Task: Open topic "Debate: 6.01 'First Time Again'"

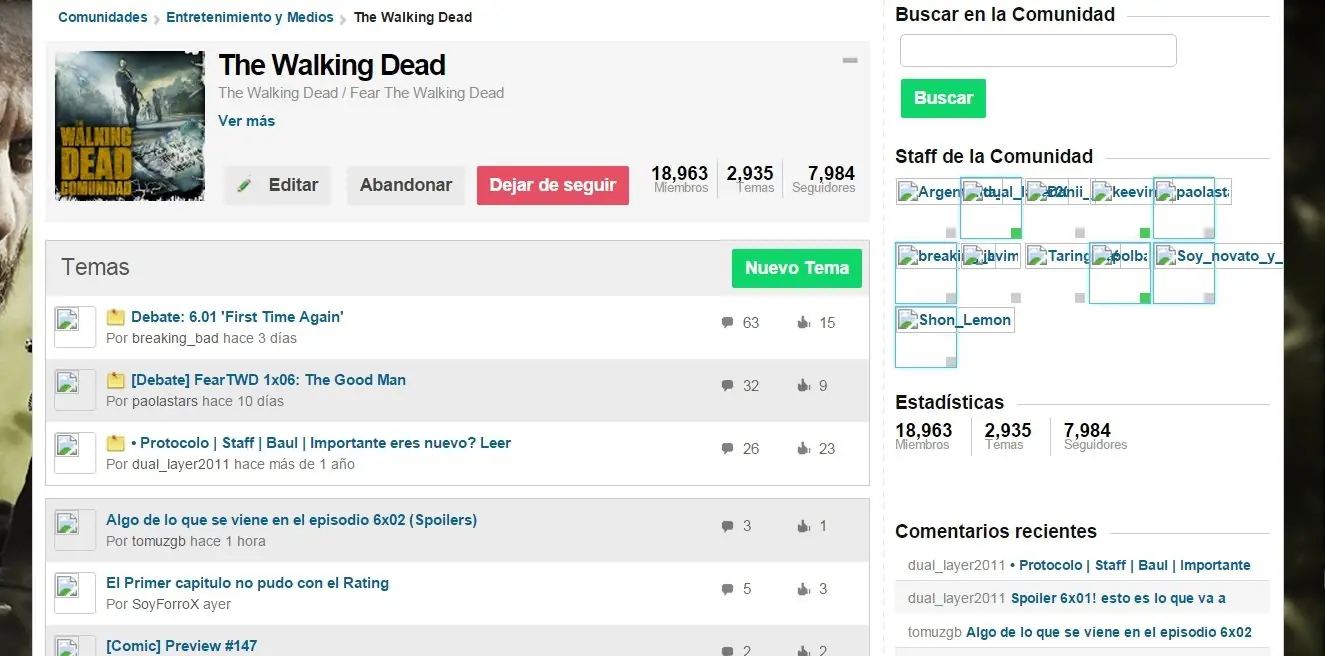Action: click(x=237, y=317)
